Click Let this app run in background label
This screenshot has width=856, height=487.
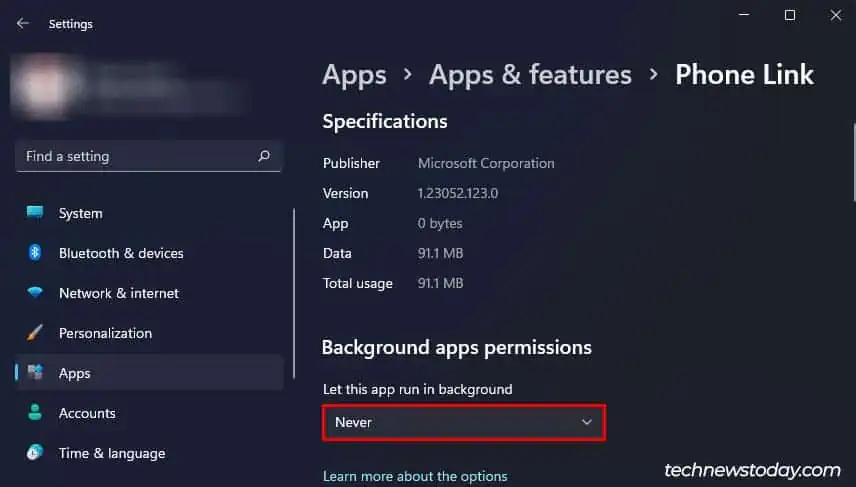click(418, 389)
